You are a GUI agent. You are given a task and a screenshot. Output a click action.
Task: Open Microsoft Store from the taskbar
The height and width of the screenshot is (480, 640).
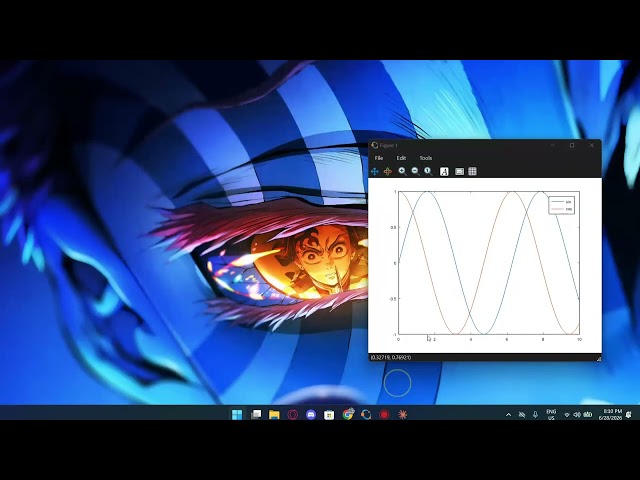[329, 415]
